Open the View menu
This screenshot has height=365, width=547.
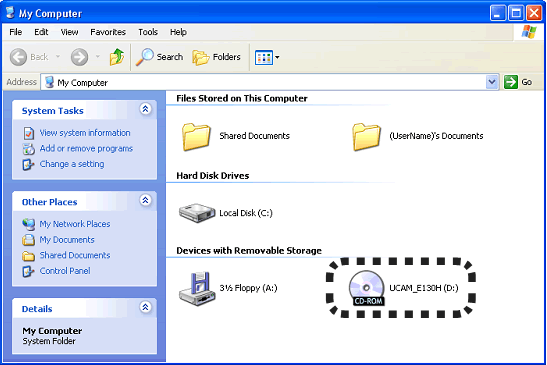pyautogui.click(x=69, y=32)
